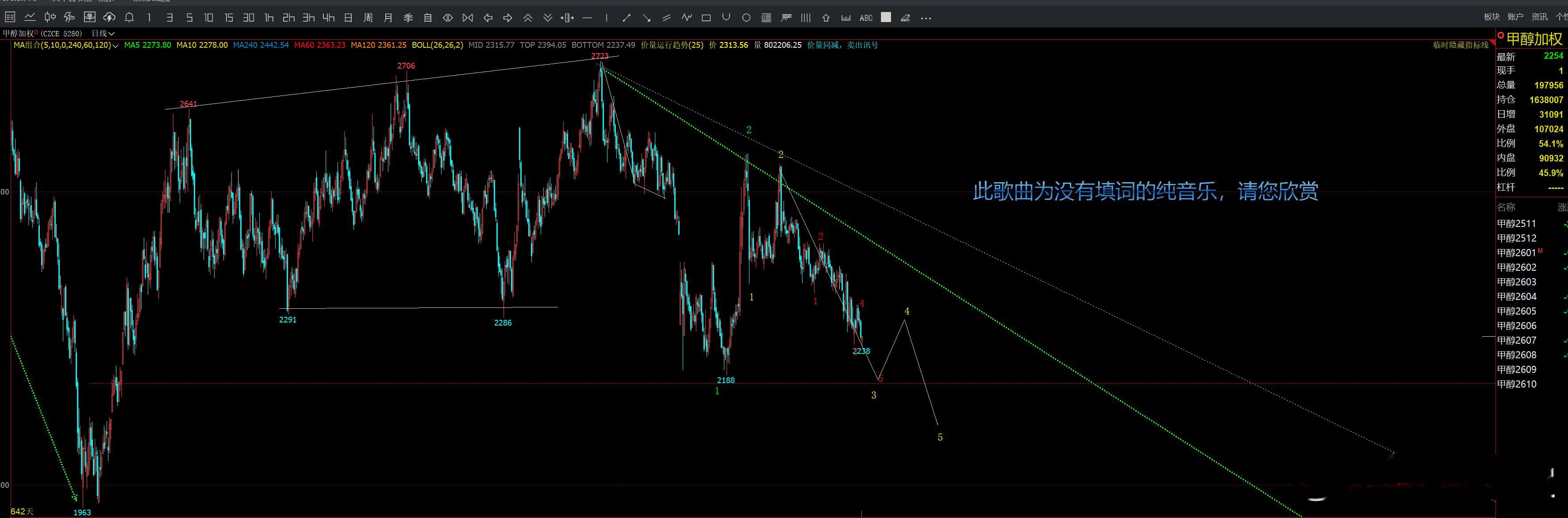Select the horizontal line drawing tool
This screenshot has width=1568, height=518.
587,18
